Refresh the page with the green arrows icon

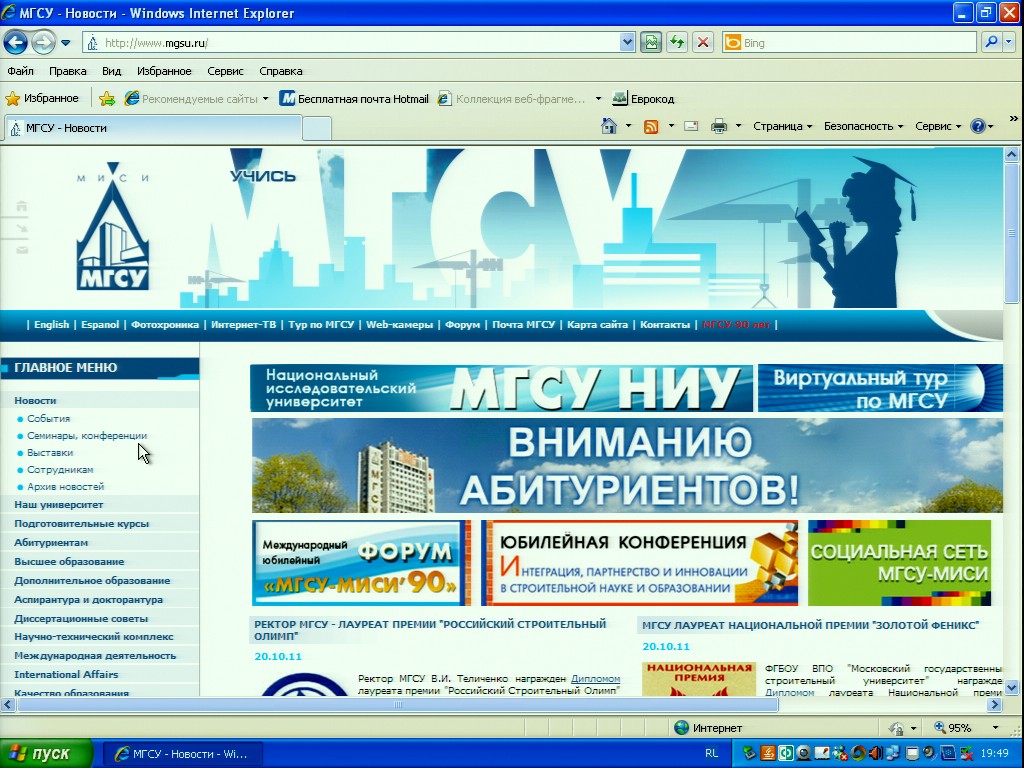point(677,43)
